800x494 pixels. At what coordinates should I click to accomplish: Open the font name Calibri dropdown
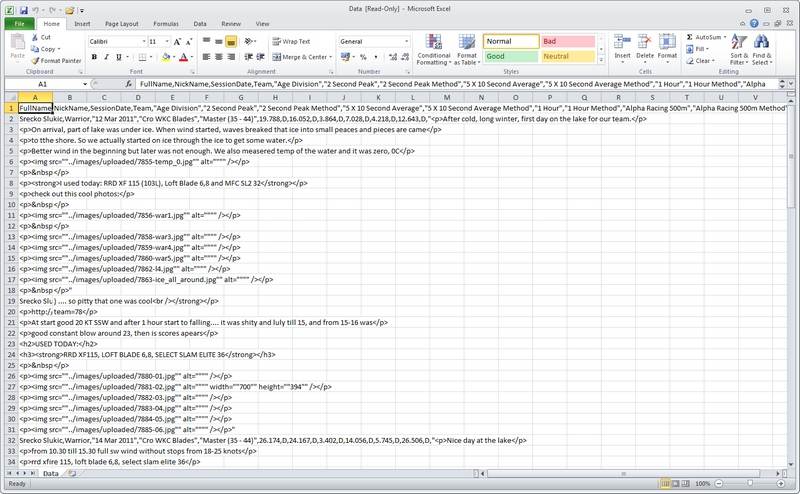141,41
